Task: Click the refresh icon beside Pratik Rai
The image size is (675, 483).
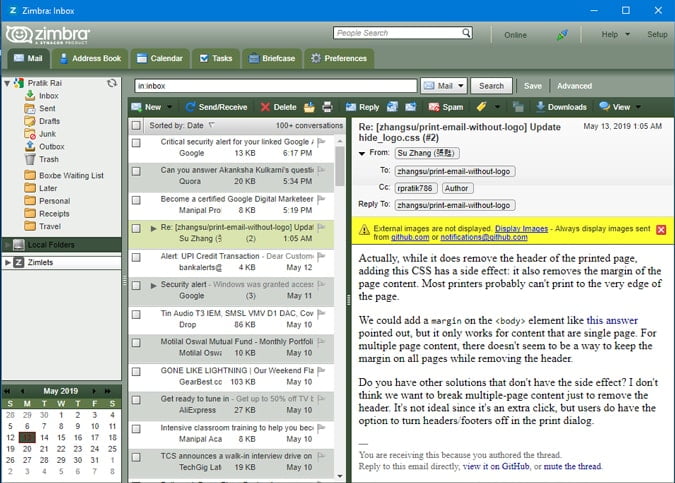Action: 112,82
